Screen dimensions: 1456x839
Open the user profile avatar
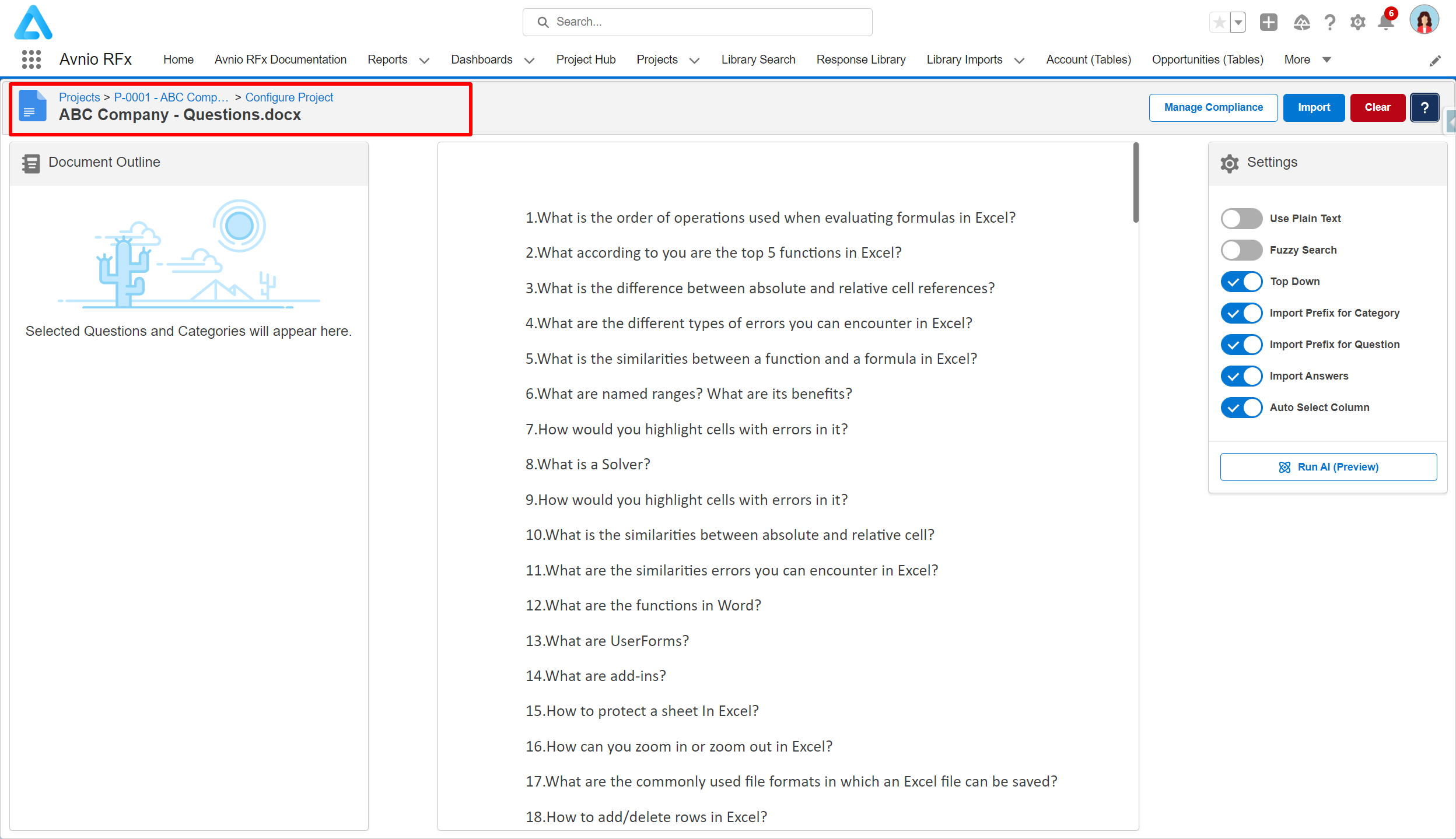[1424, 20]
